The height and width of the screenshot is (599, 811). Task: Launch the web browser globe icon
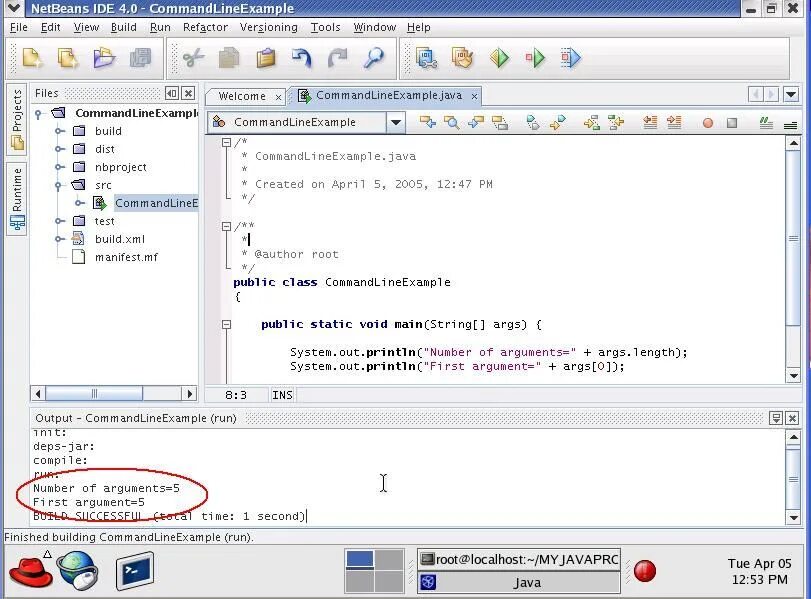point(78,570)
